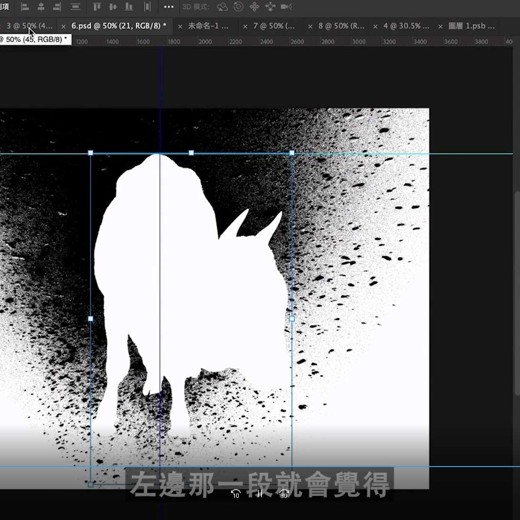
Task: Click the top-left transform handle
Action: point(90,153)
